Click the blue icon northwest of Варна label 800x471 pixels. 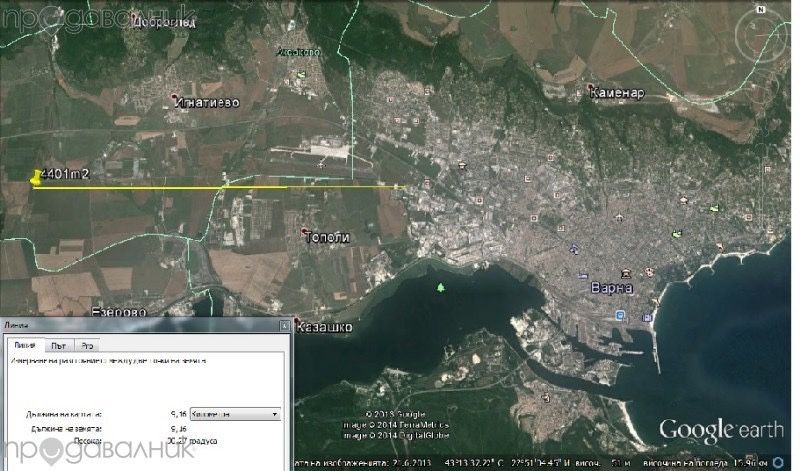coord(574,250)
